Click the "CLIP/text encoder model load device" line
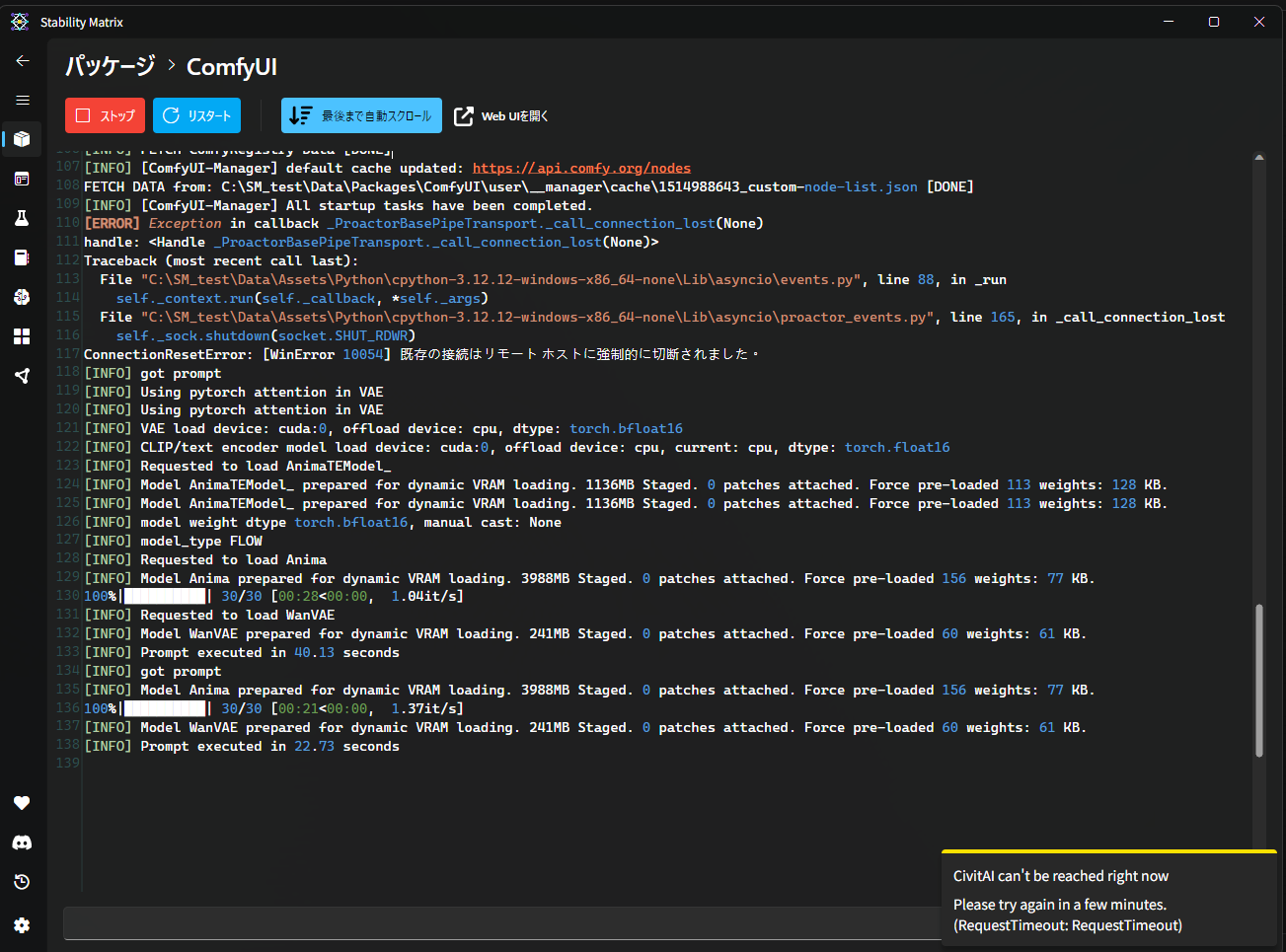Image resolution: width=1286 pixels, height=952 pixels. [517, 448]
